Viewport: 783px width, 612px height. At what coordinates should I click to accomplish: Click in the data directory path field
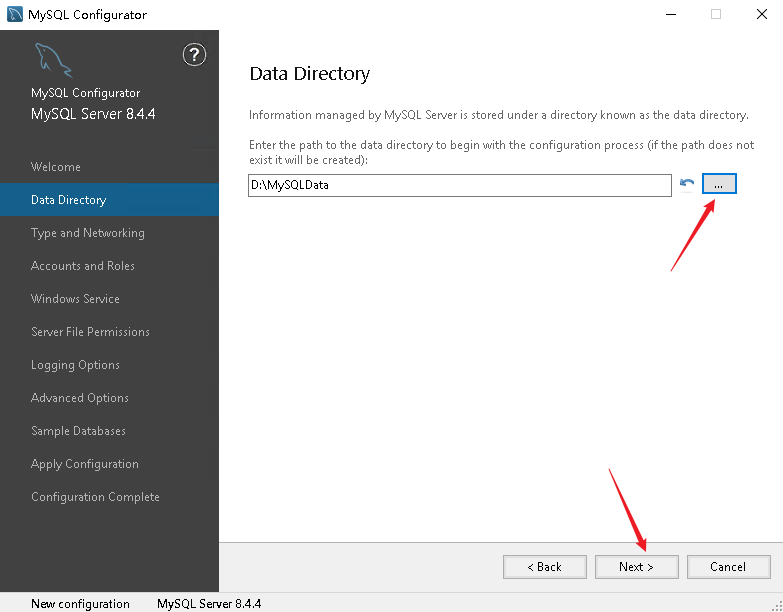coord(460,185)
